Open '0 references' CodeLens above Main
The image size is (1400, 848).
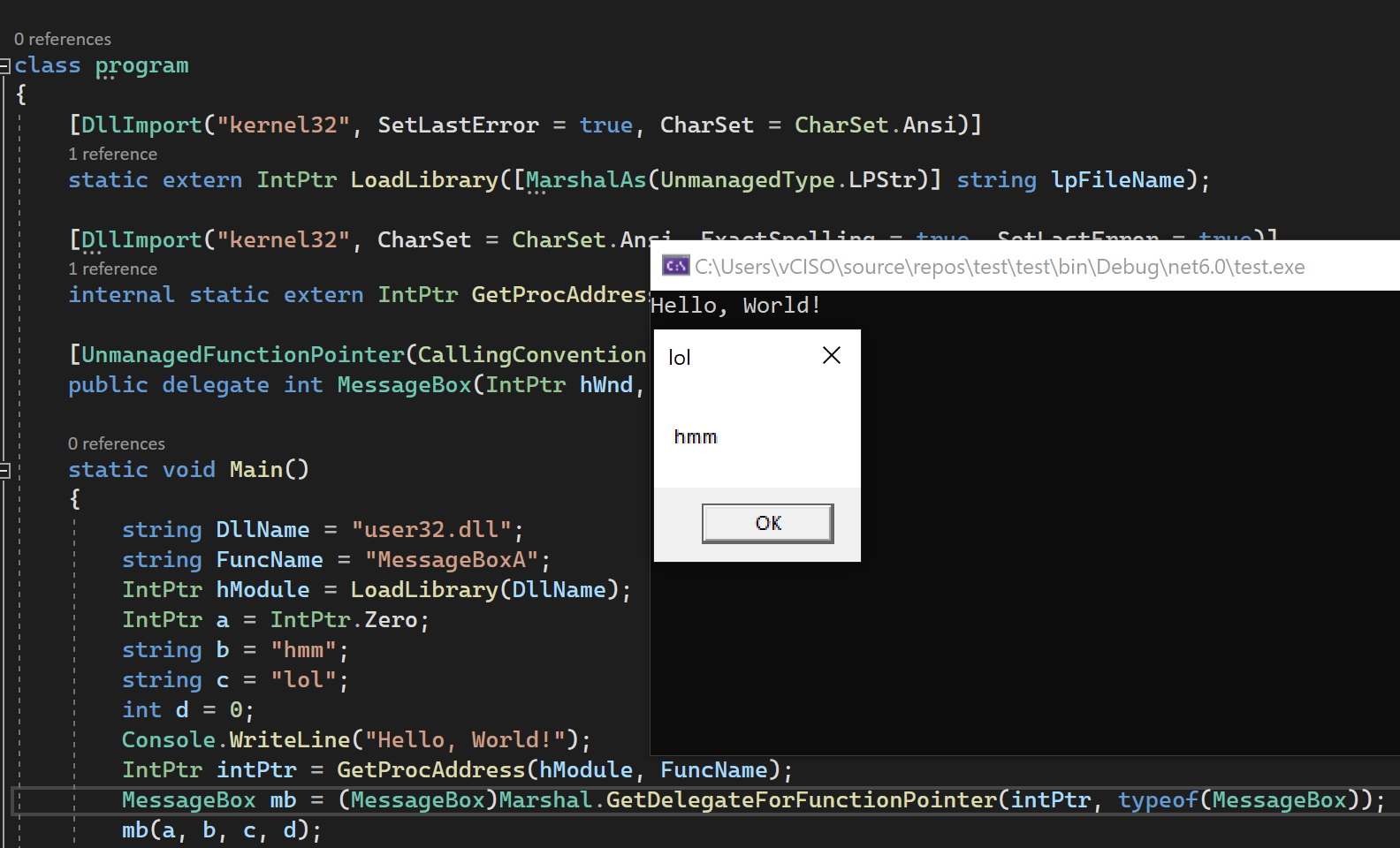click(117, 443)
